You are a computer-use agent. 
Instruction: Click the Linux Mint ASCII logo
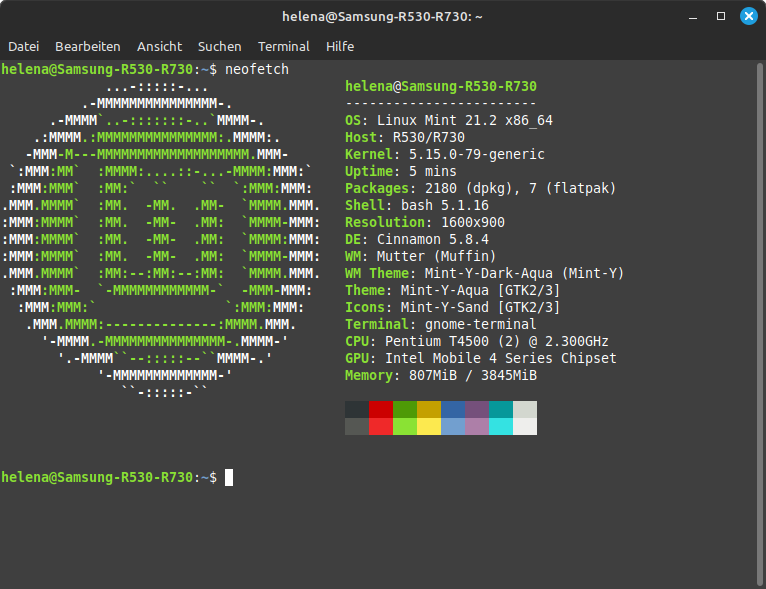click(x=161, y=239)
